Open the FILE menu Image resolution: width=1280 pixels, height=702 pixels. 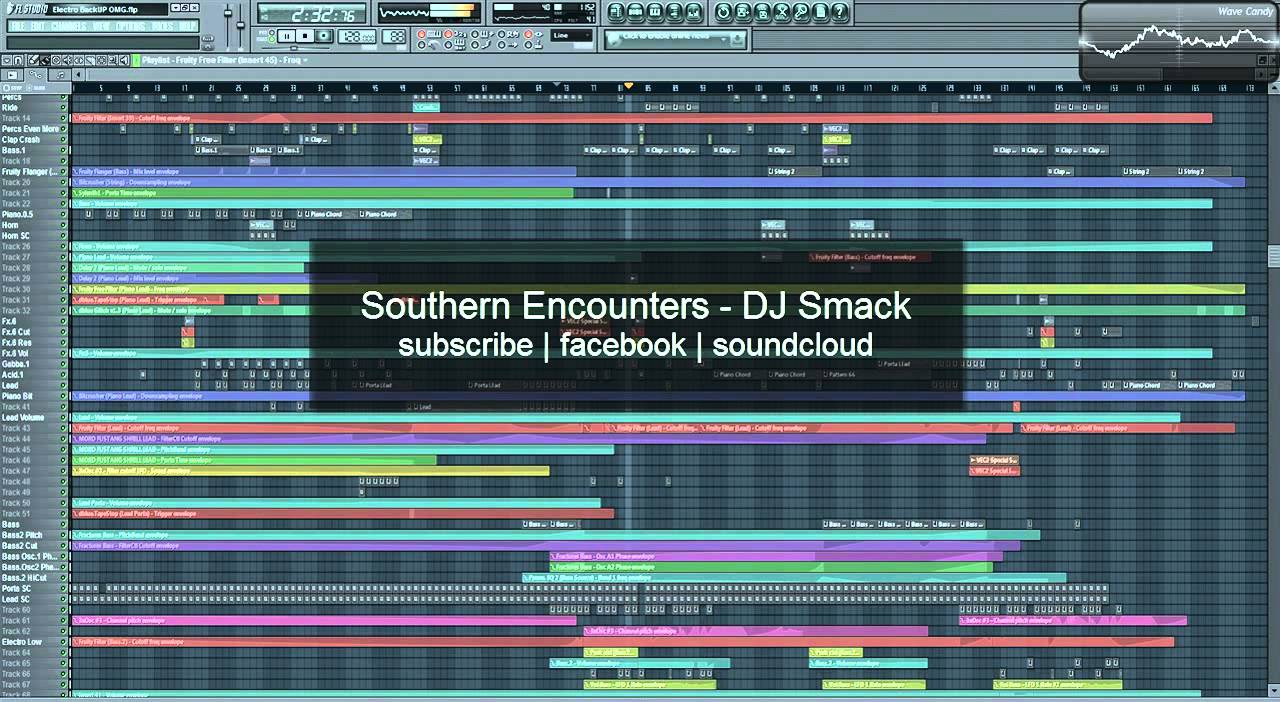(x=17, y=26)
